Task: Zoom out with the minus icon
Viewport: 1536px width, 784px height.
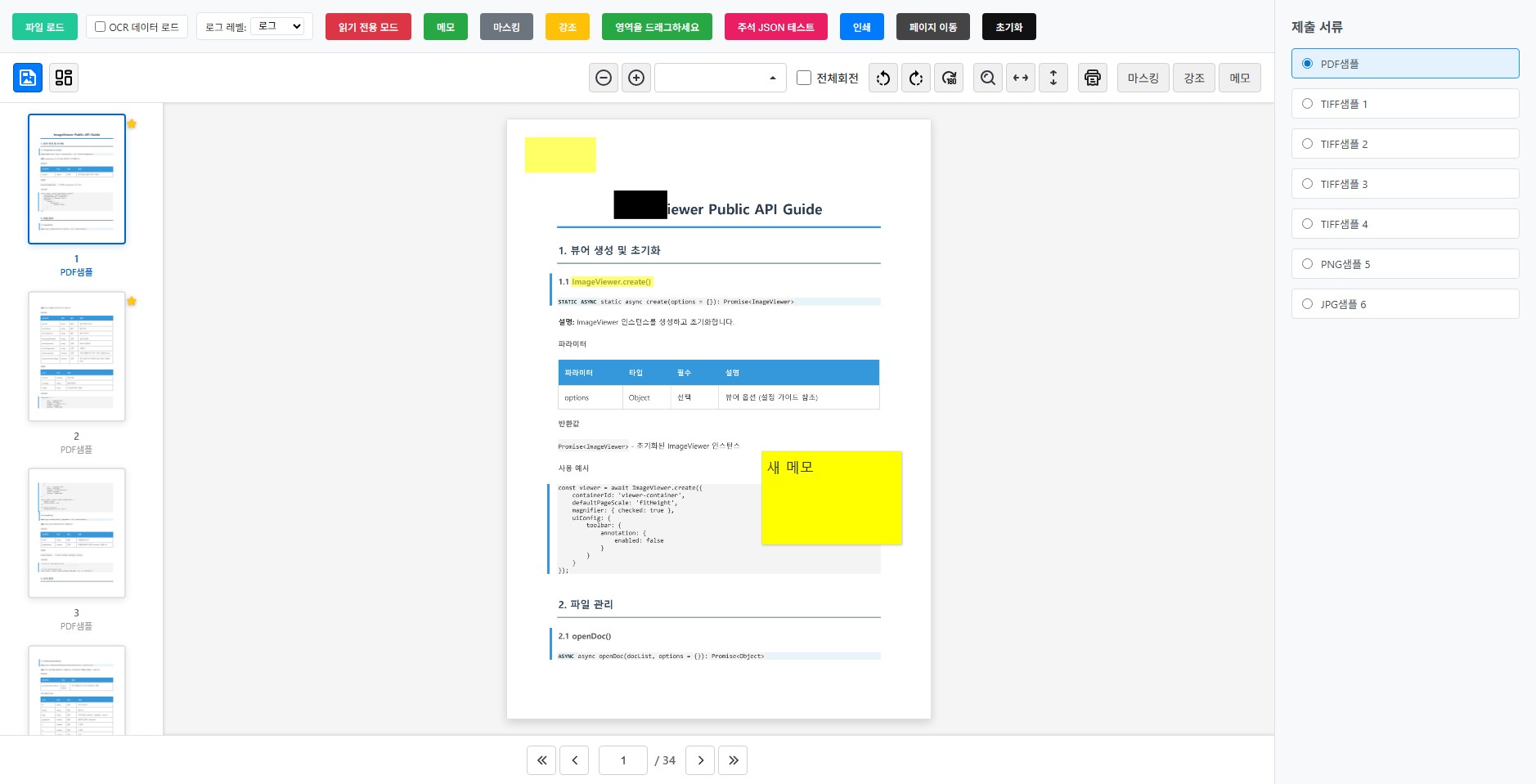Action: click(x=604, y=78)
